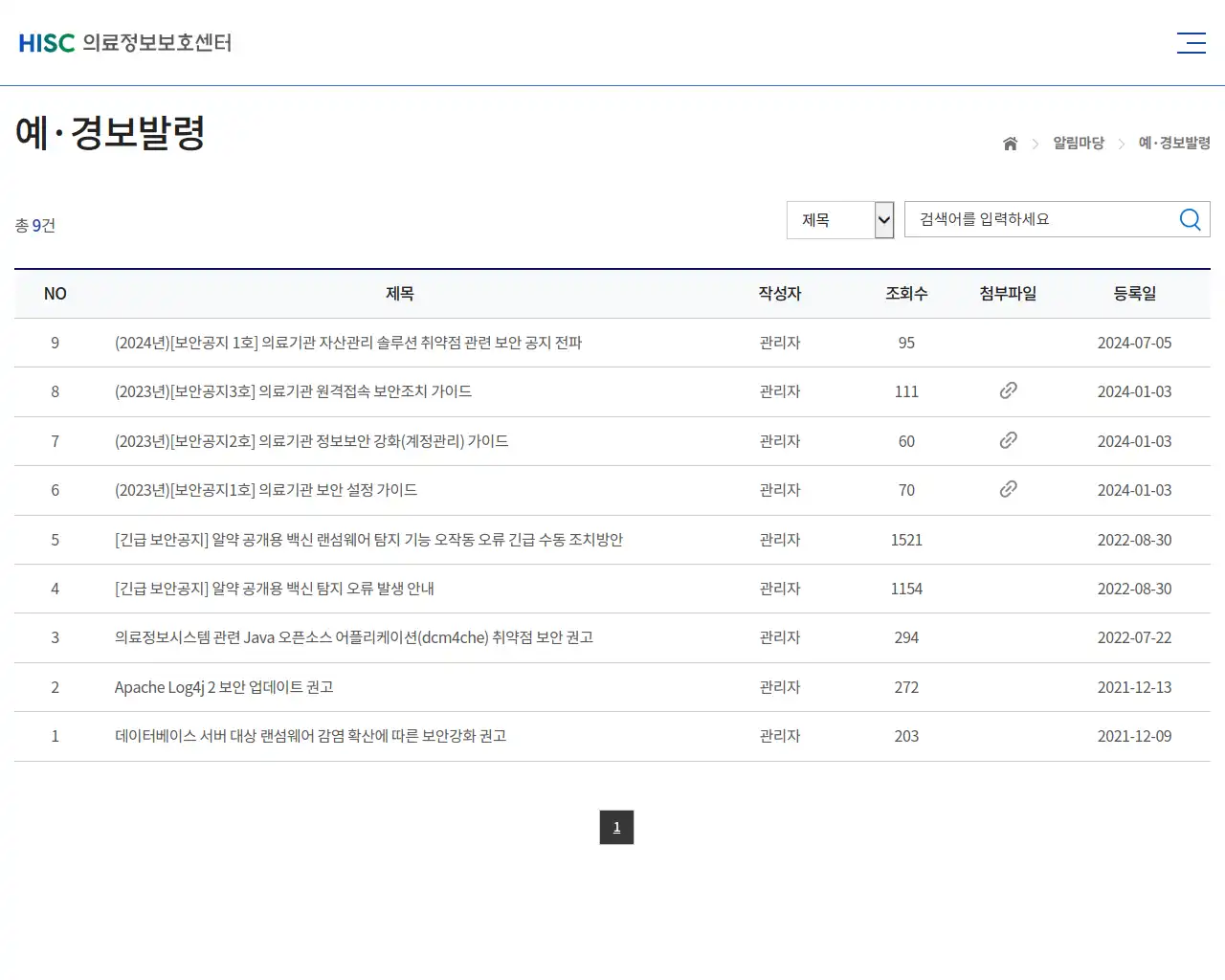Click the 조회수 column header
This screenshot has width=1225, height=980.
click(906, 294)
